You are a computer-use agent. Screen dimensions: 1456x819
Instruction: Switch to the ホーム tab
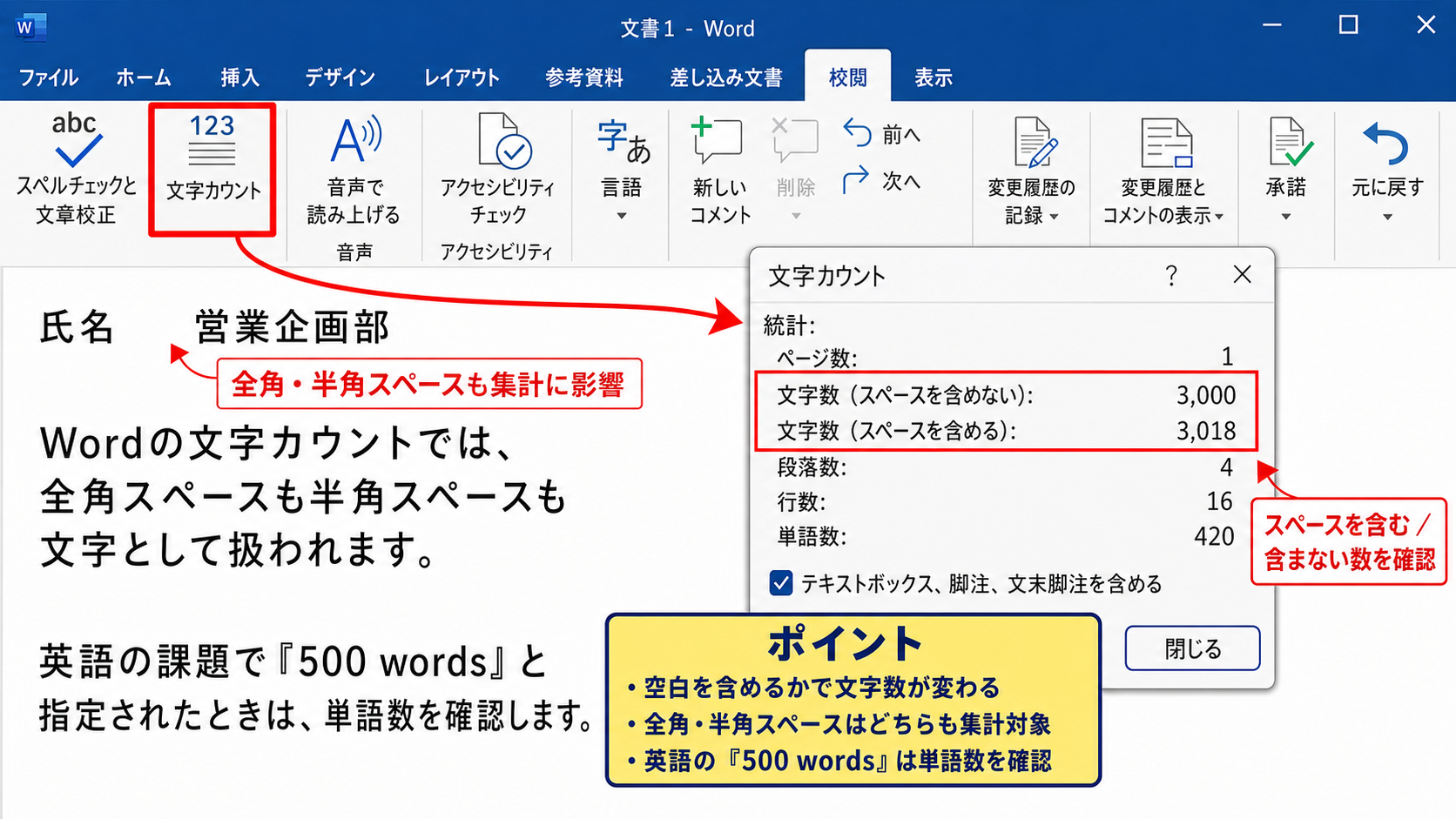144,77
